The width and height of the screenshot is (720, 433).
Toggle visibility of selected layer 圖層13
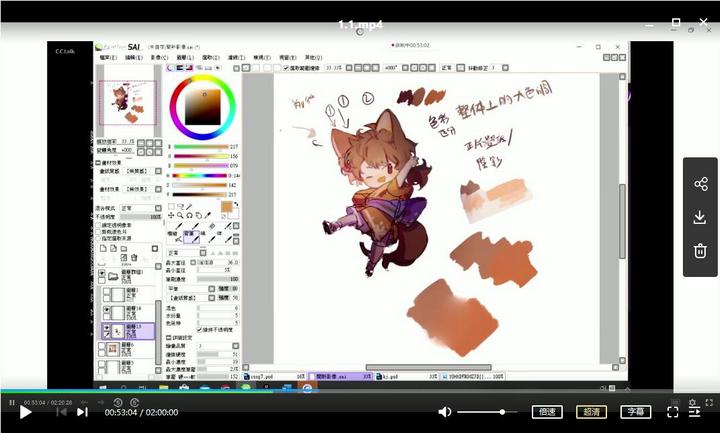coord(107,328)
